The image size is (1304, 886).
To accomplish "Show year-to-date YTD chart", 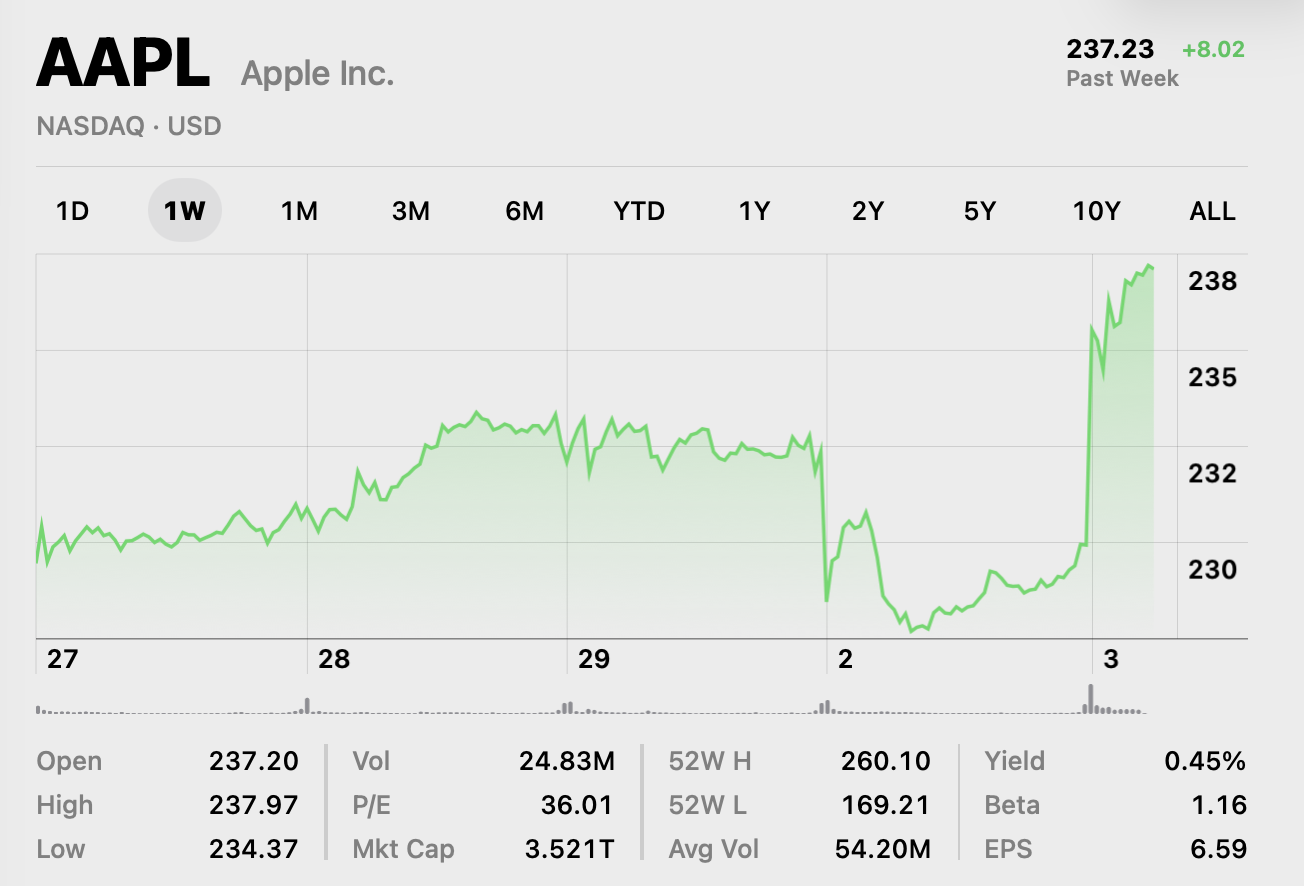I will click(639, 211).
